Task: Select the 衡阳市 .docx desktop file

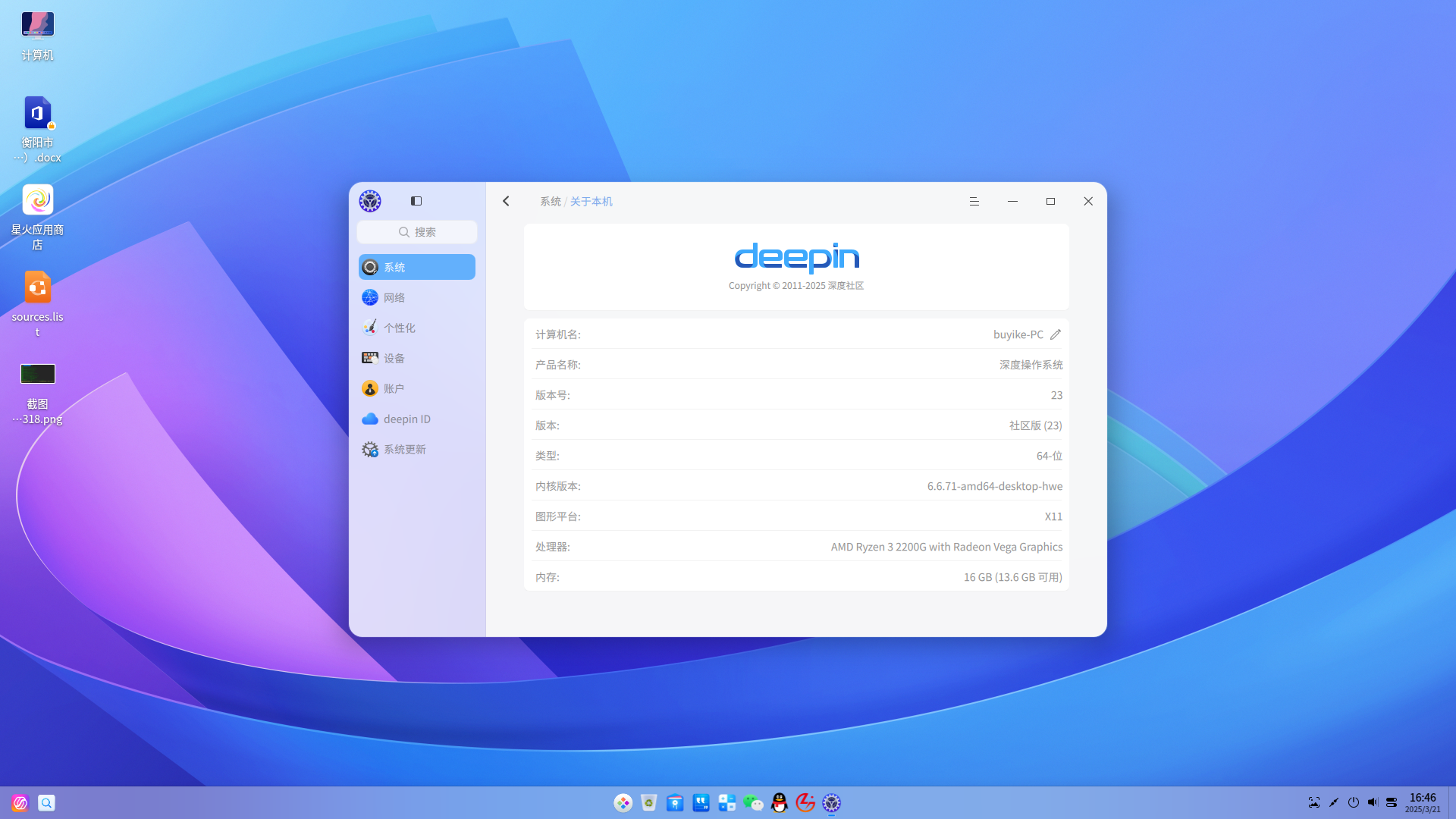Action: click(37, 129)
